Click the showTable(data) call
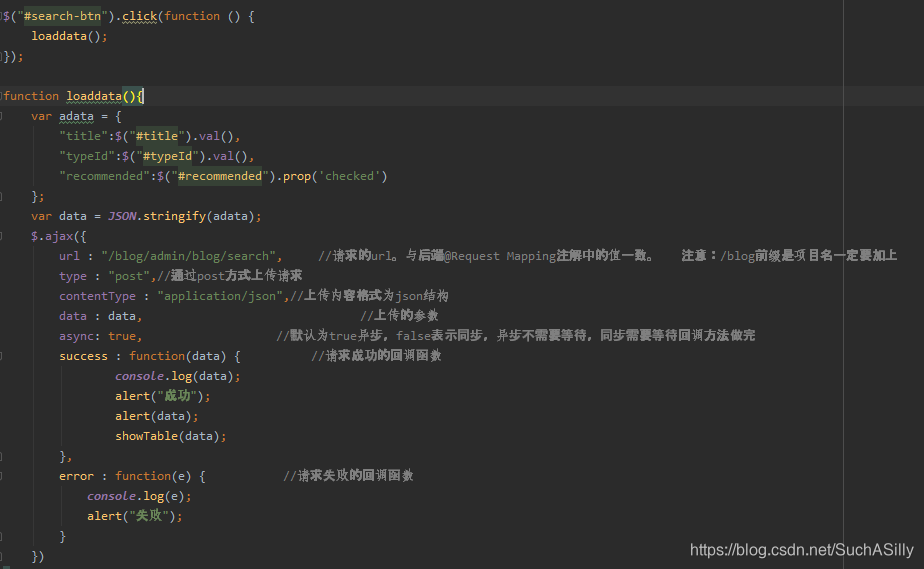The width and height of the screenshot is (924, 569). point(171,436)
